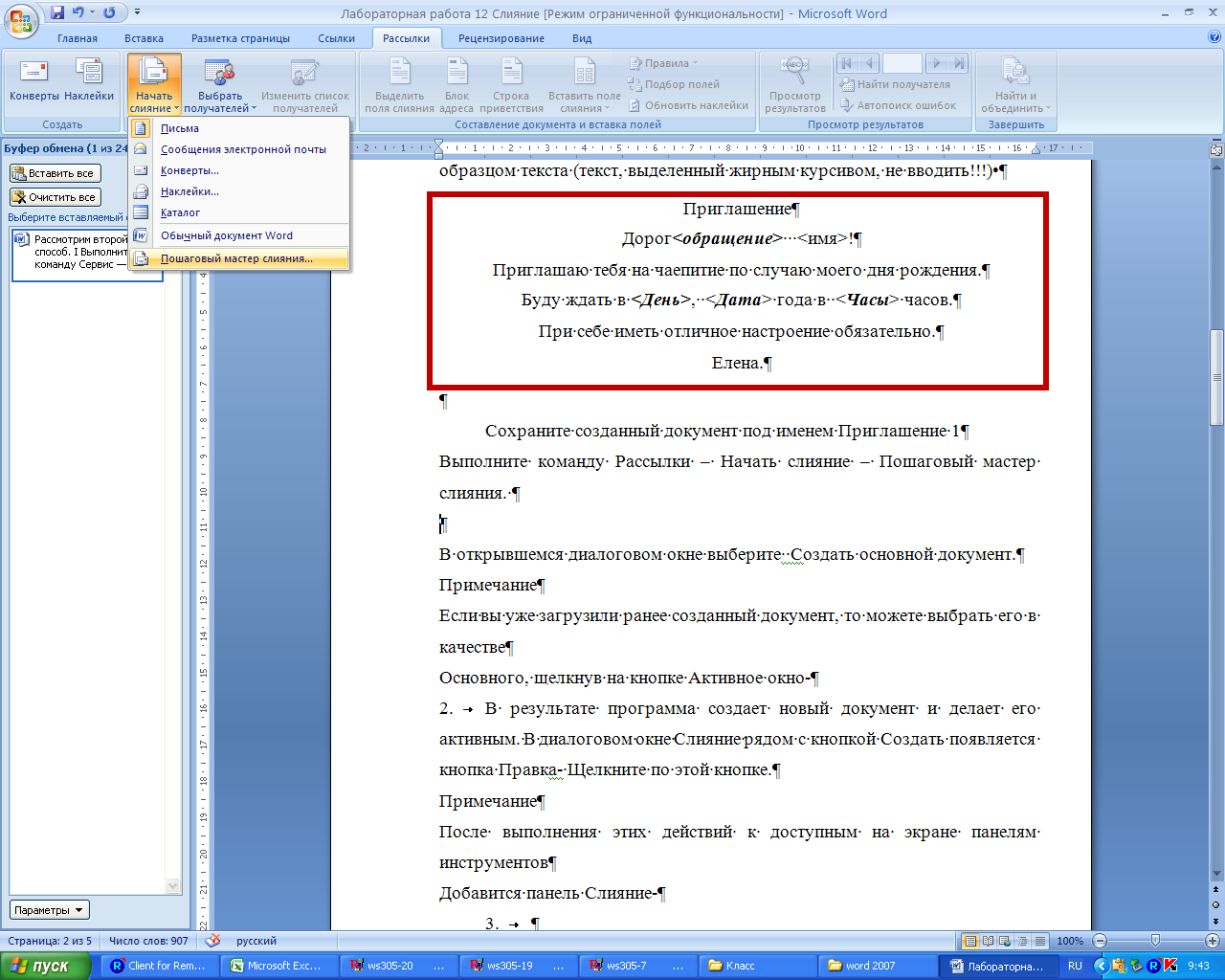
Task: Click the Очистить все clipboard button
Action: coord(55,197)
